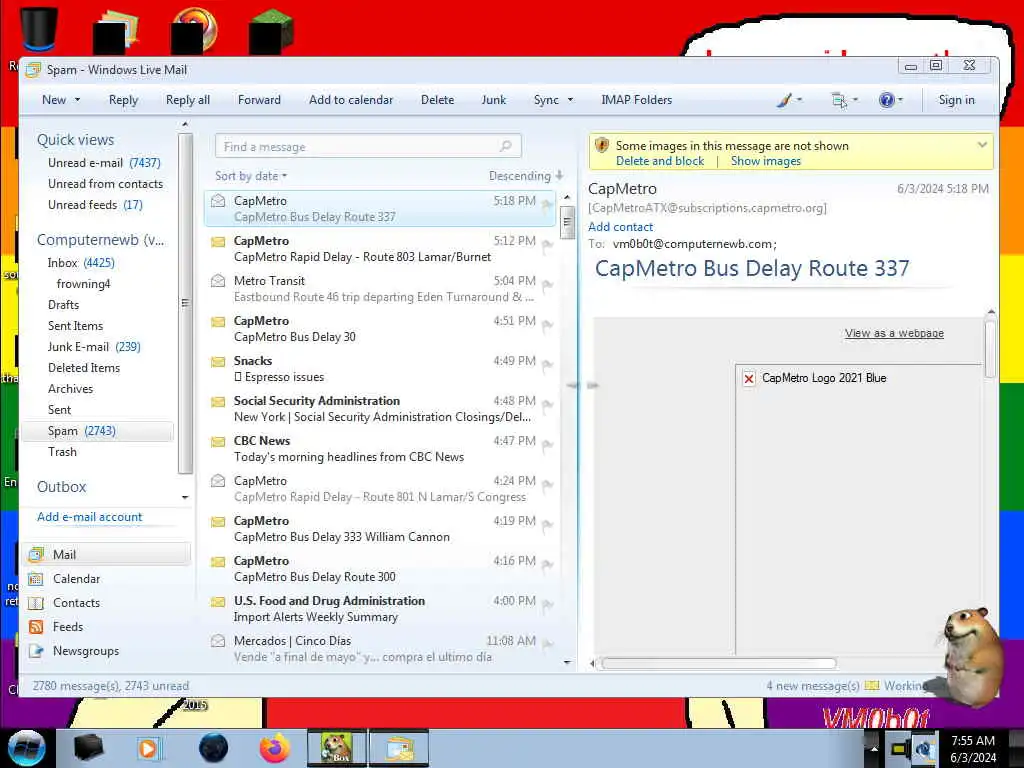Open the Deleted Items folder
The width and height of the screenshot is (1024, 768).
pos(84,368)
